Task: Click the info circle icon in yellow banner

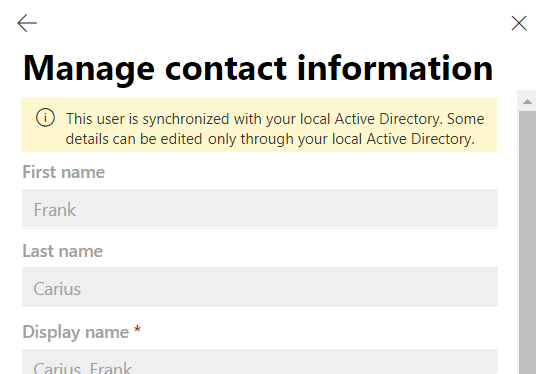Action: [x=45, y=118]
